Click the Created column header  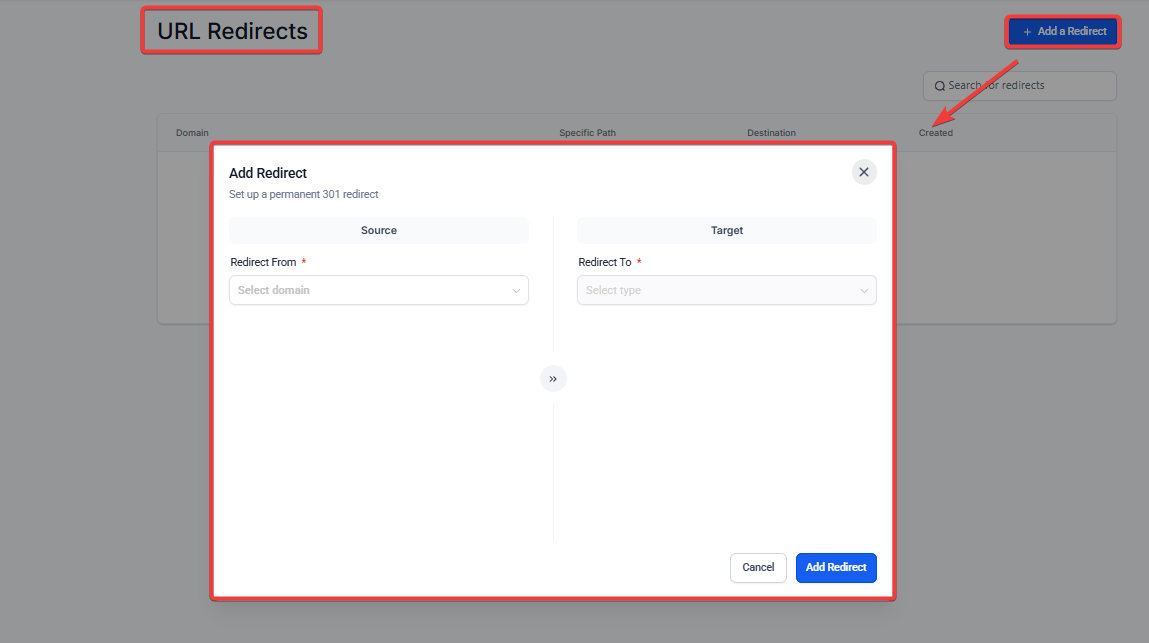tap(936, 133)
